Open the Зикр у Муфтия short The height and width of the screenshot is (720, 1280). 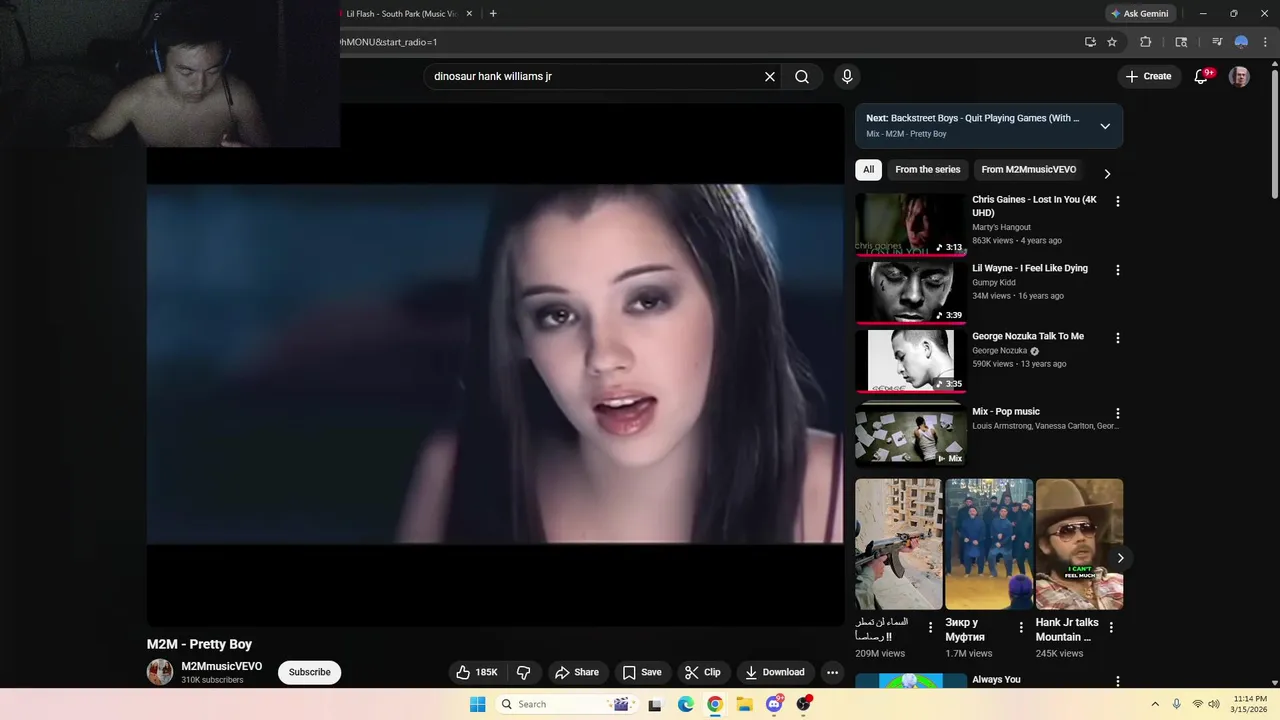coord(989,544)
